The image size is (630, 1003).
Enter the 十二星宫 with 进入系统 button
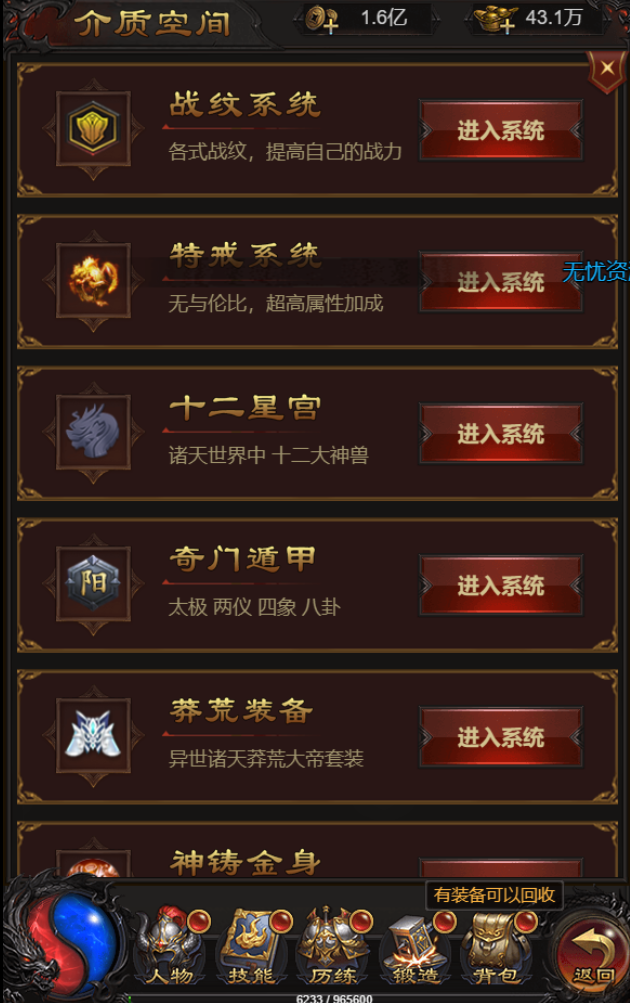(x=501, y=433)
